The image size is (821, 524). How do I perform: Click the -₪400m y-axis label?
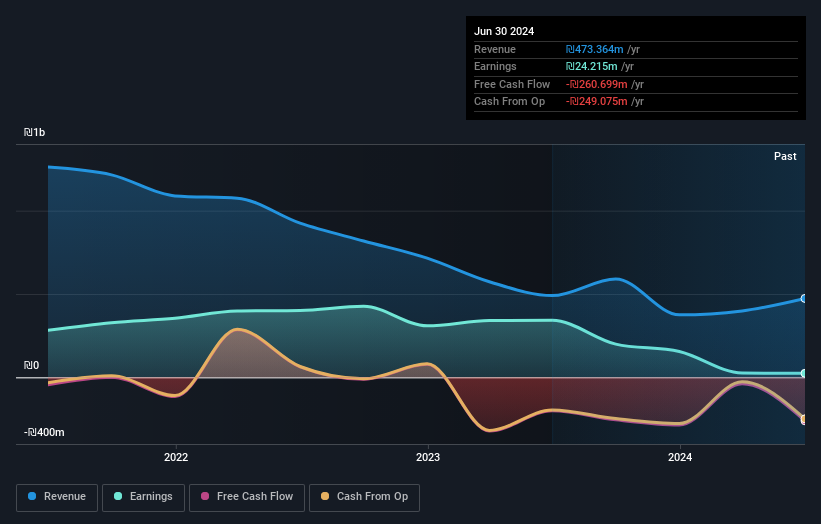point(44,432)
